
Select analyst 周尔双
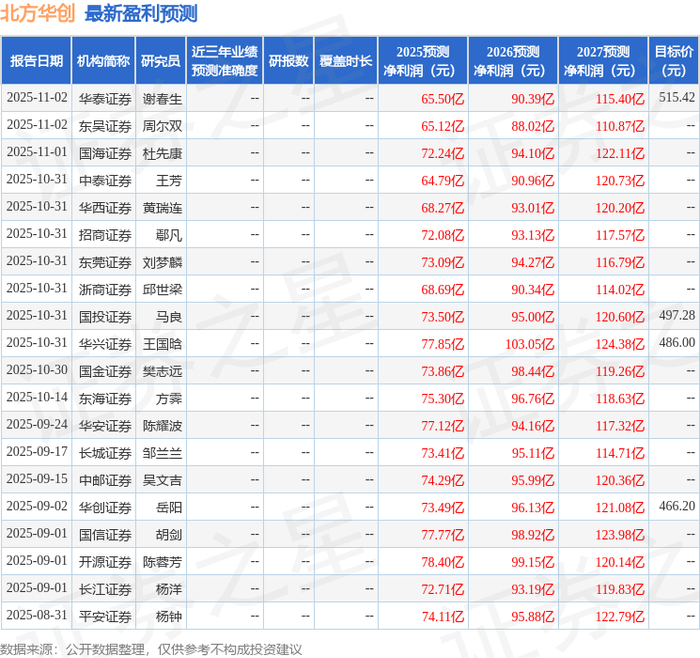162,126
